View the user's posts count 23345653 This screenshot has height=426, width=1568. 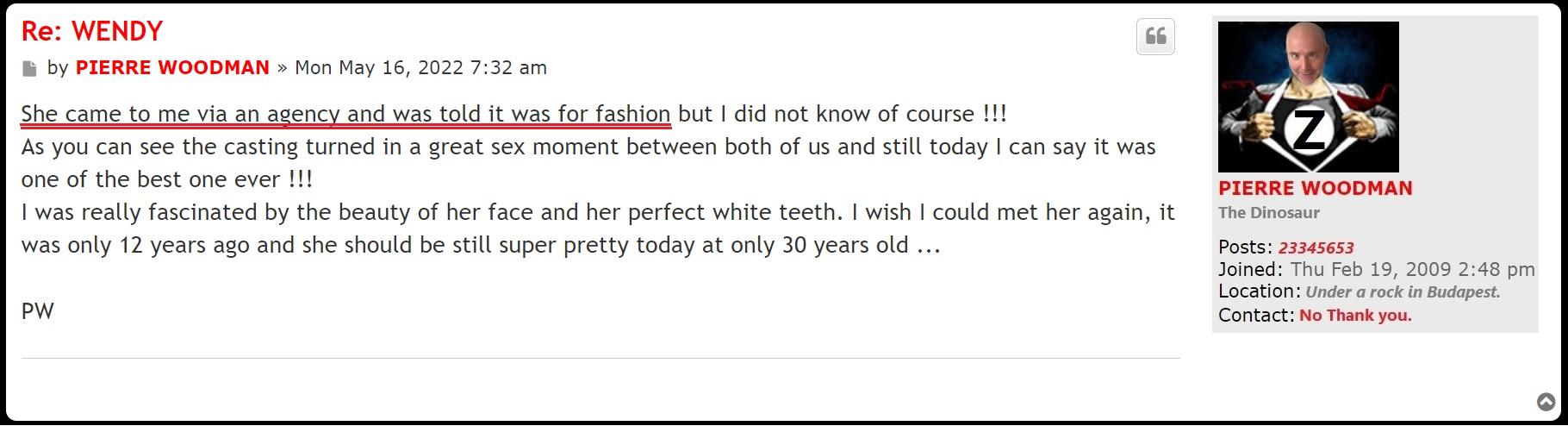coord(1316,248)
